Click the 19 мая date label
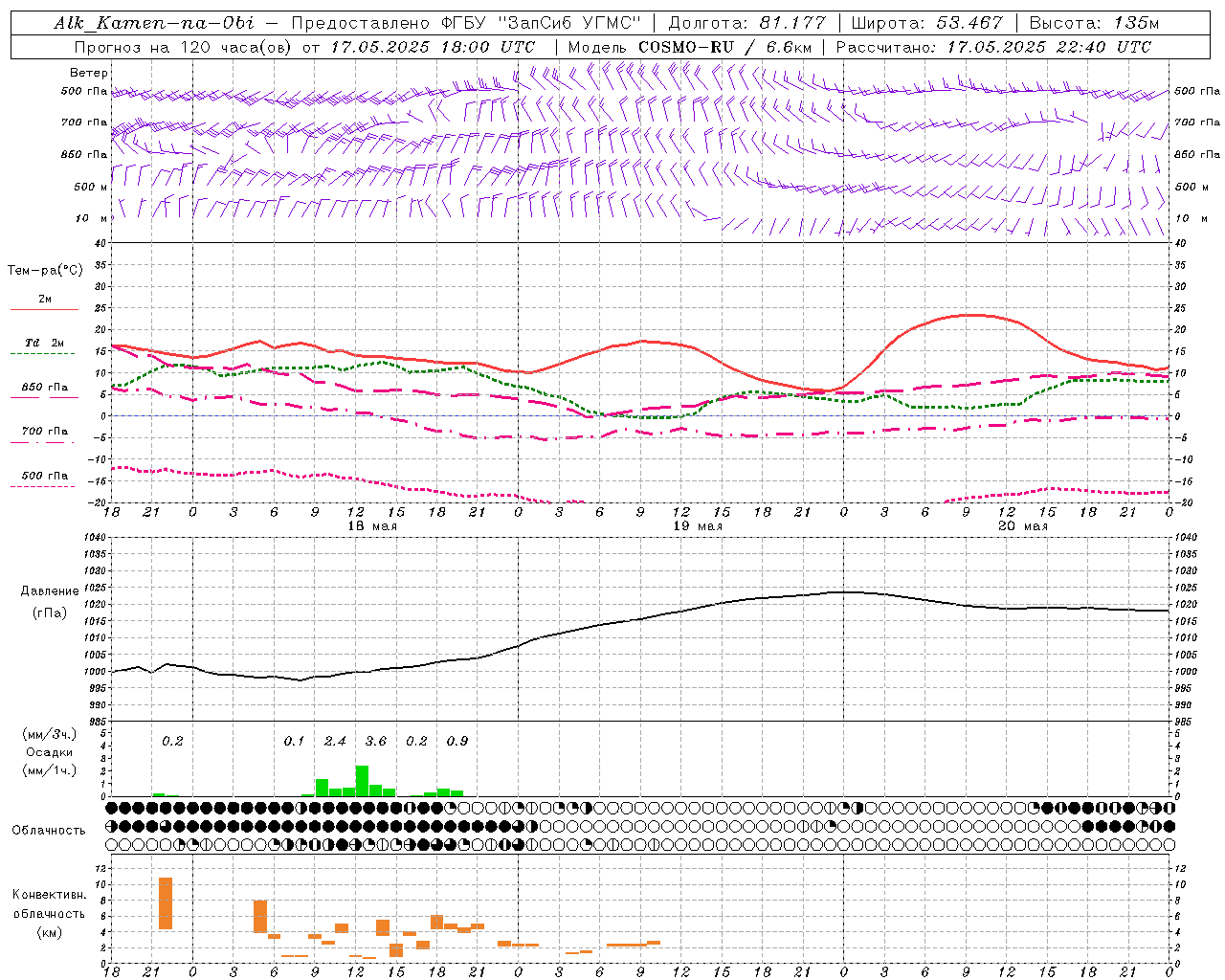 point(698,526)
